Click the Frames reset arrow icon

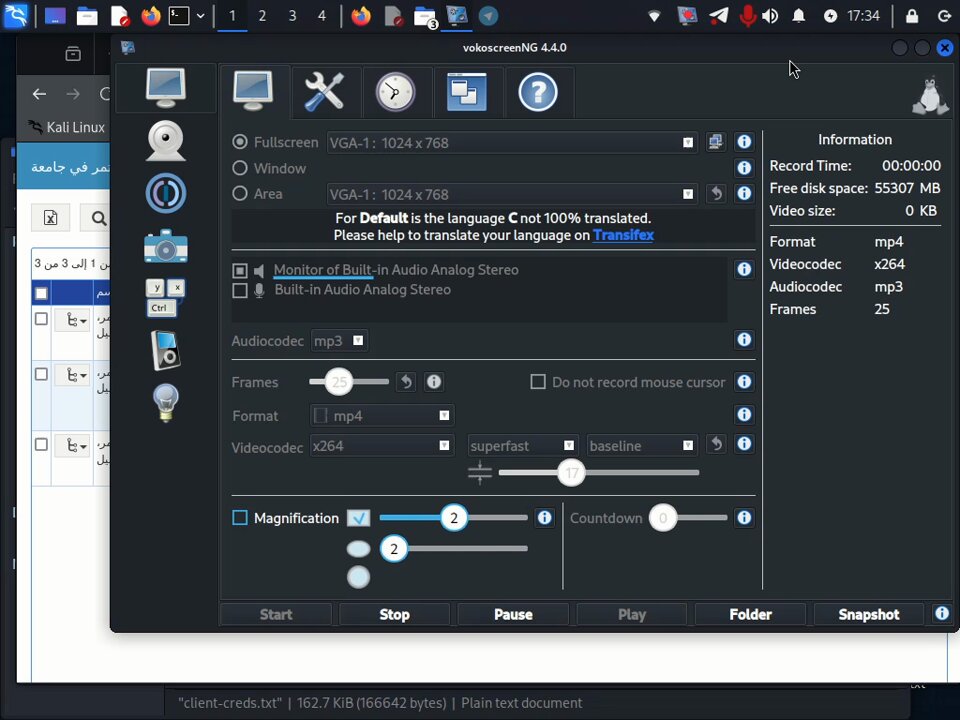click(406, 382)
